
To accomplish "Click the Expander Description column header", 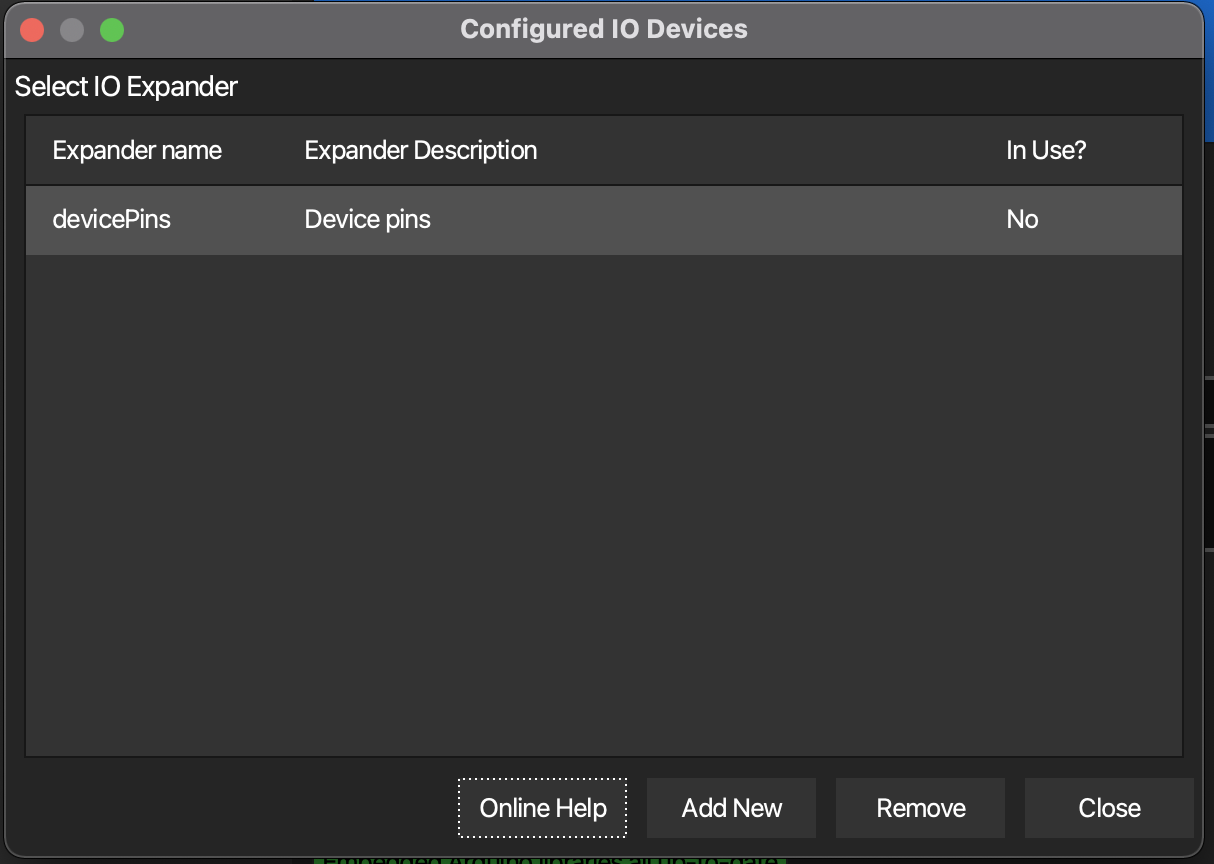I will pyautogui.click(x=420, y=150).
